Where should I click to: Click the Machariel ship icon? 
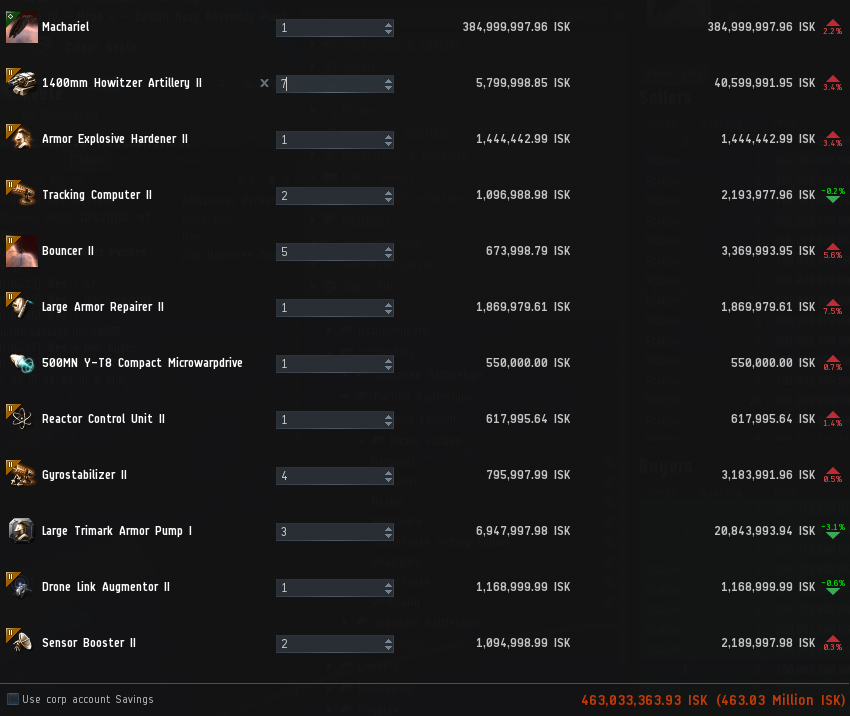tap(22, 27)
